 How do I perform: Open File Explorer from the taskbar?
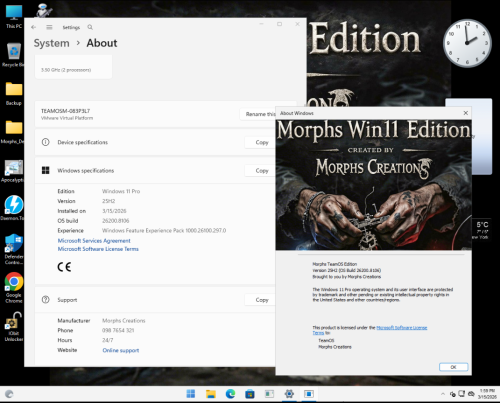click(211, 394)
